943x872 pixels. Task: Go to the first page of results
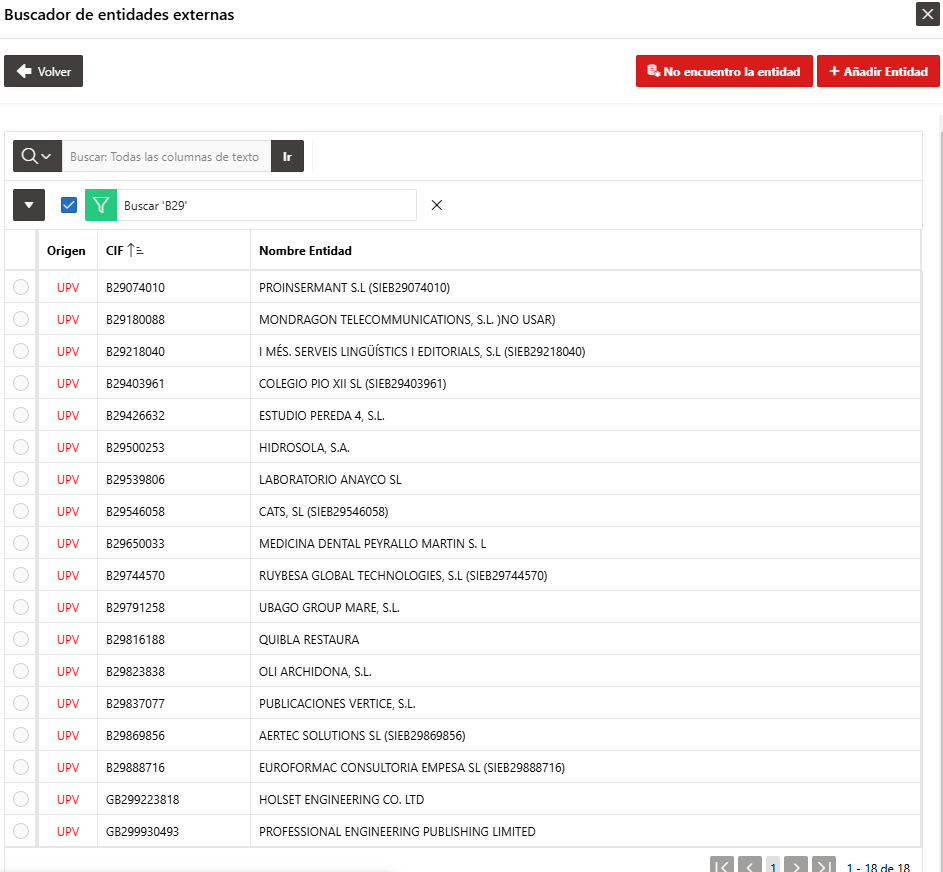[x=722, y=865]
